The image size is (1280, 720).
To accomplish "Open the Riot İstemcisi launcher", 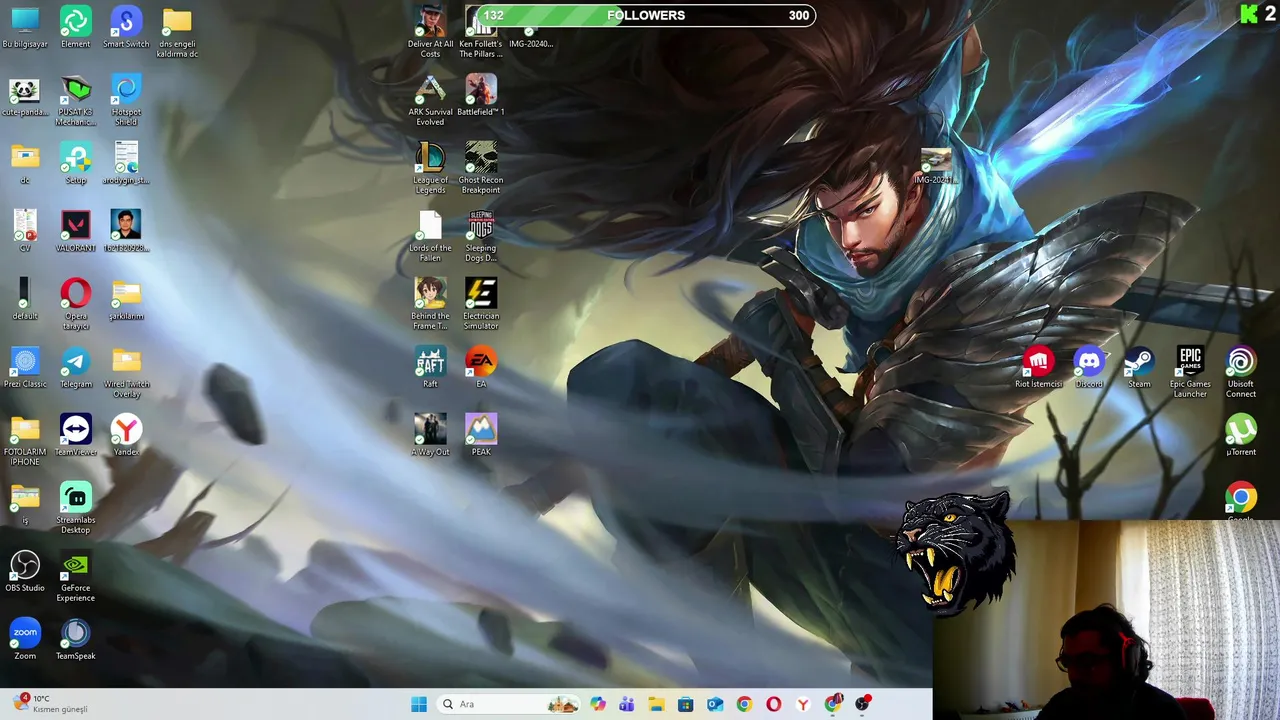I will (1039, 367).
